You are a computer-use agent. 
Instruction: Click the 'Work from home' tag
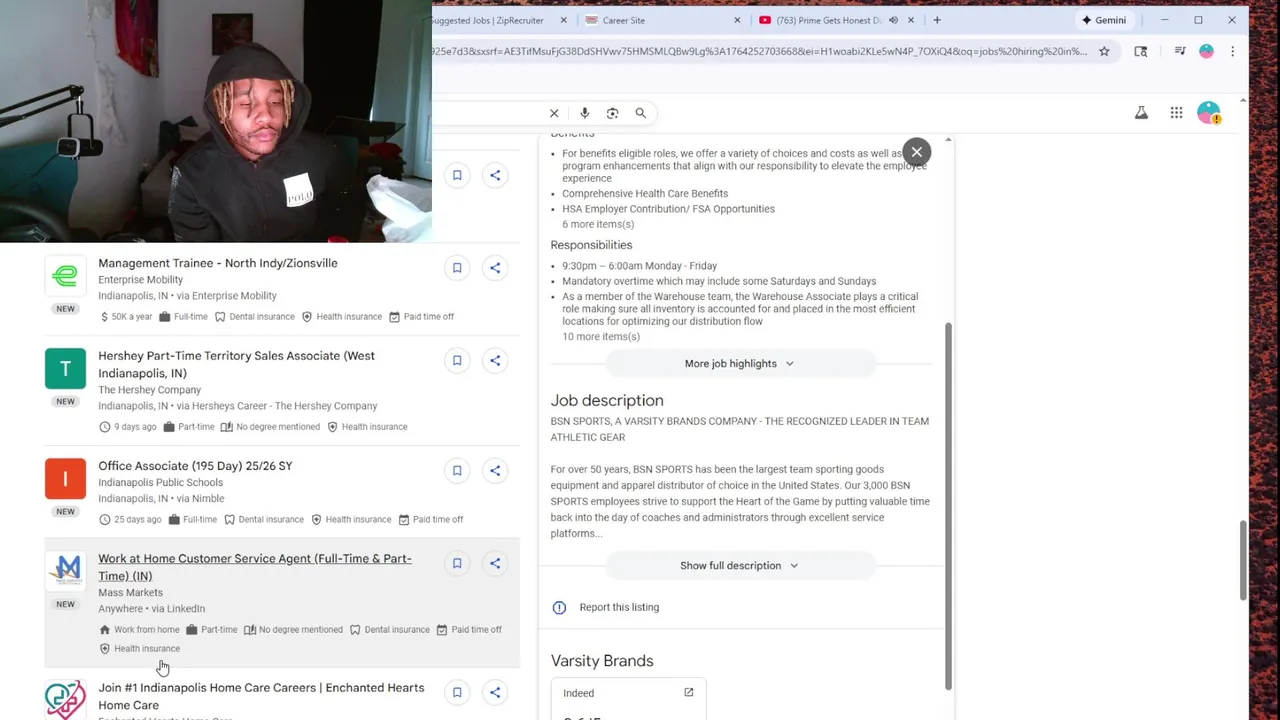(139, 630)
